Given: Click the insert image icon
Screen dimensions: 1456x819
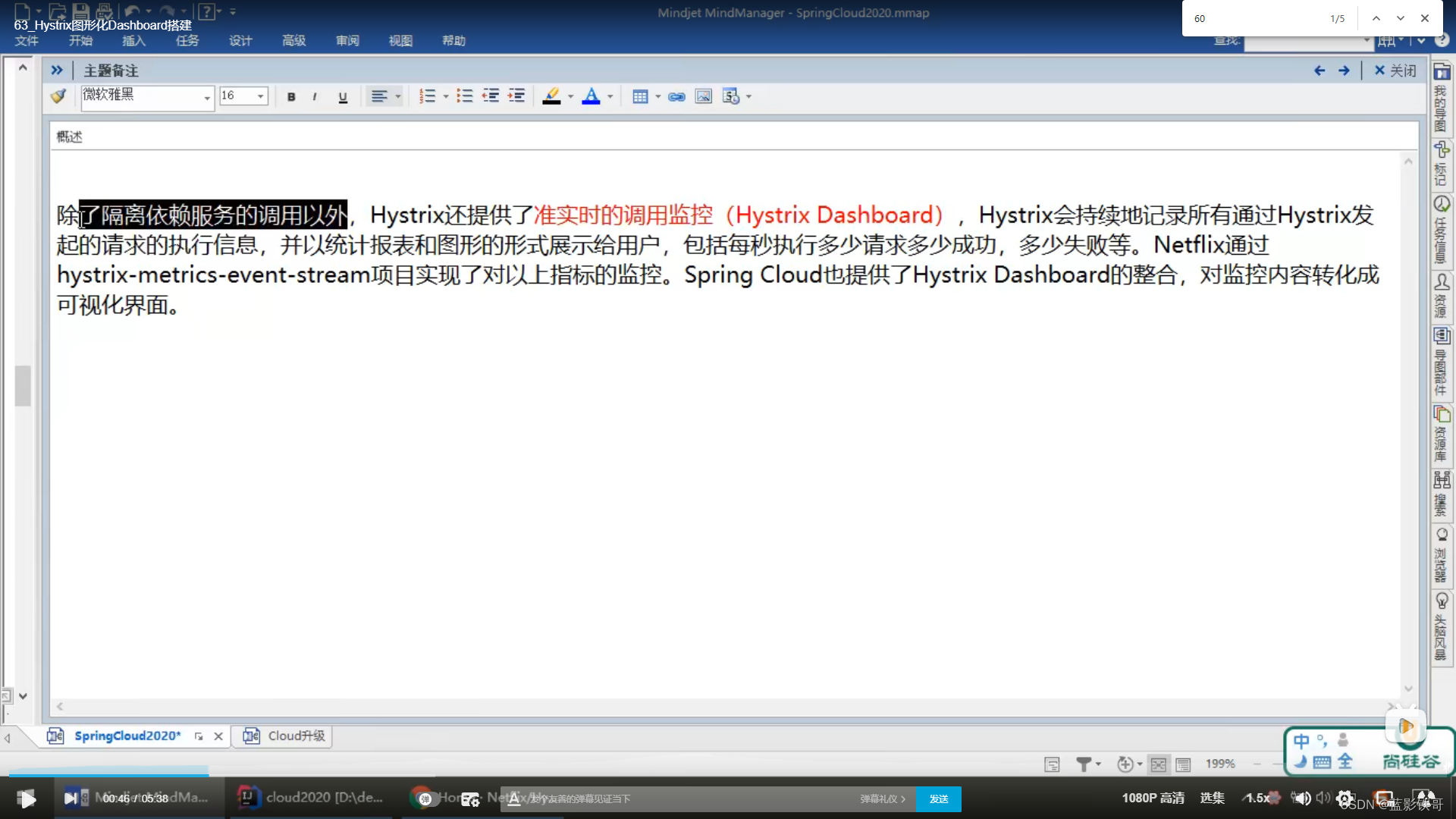Looking at the screenshot, I should point(703,96).
